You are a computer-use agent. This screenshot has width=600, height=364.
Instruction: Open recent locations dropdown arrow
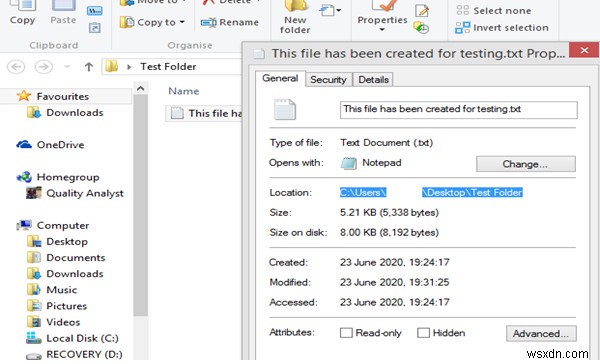click(x=67, y=67)
